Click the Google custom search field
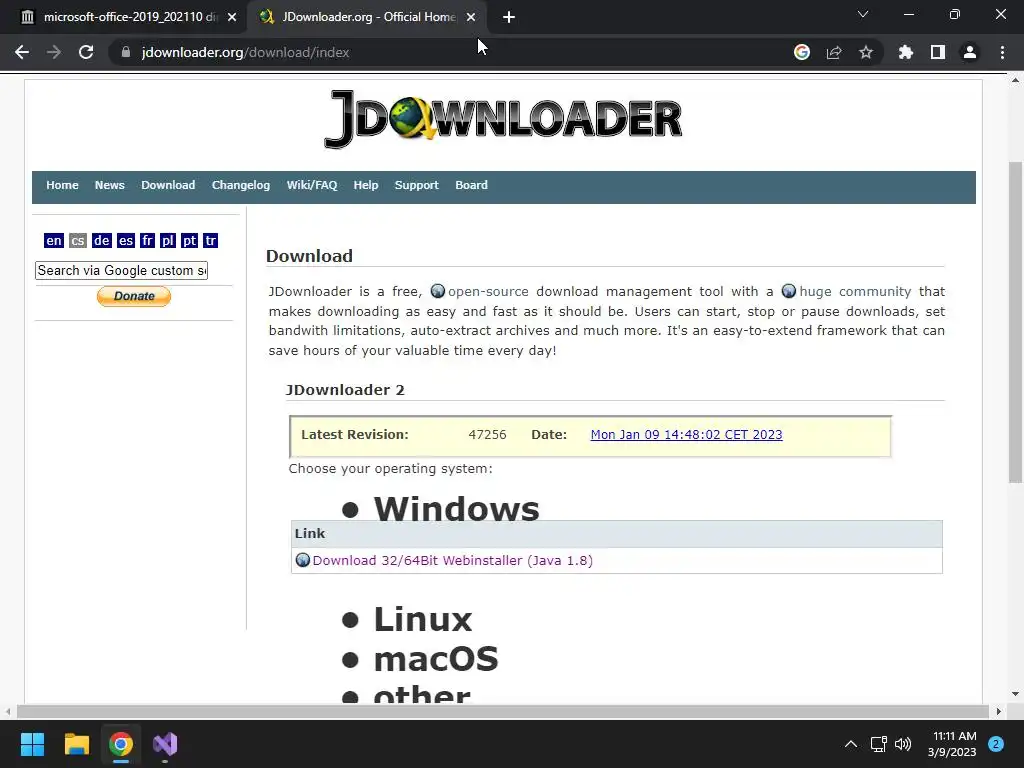 click(x=121, y=270)
